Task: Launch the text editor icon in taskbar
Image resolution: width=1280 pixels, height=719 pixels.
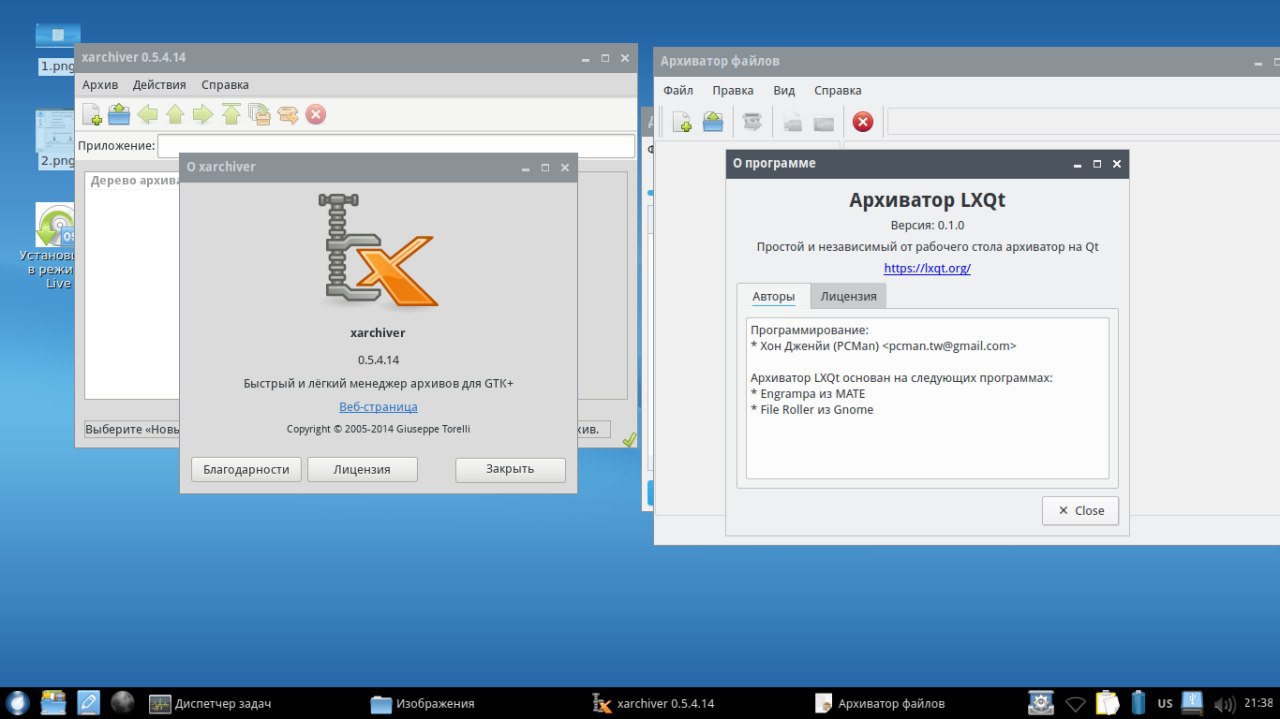Action: [x=88, y=703]
